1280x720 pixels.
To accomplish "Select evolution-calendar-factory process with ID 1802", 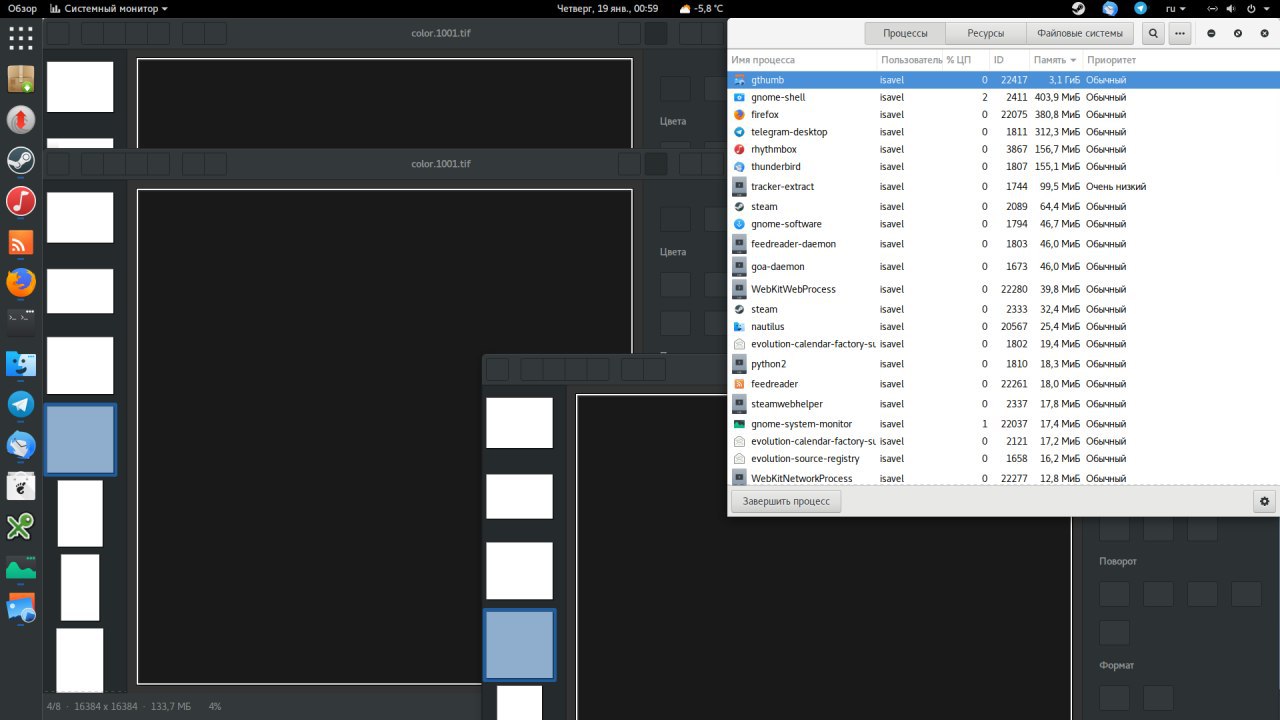I will 1003,344.
